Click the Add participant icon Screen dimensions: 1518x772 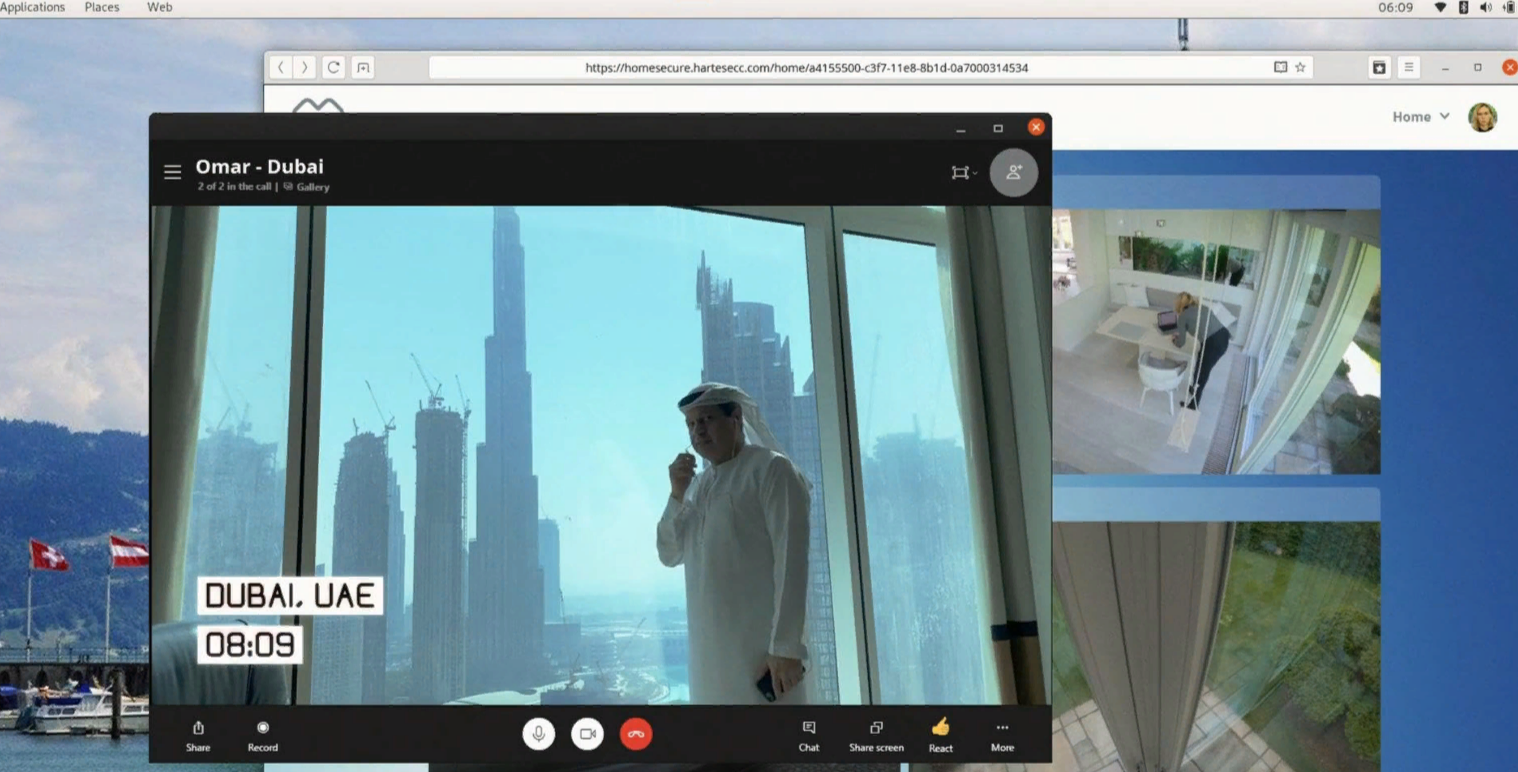tap(1013, 172)
